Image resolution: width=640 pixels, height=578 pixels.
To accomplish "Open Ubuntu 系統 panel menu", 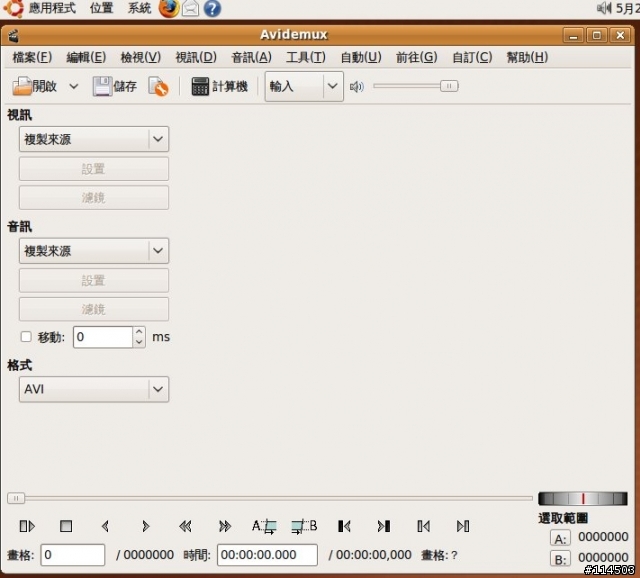I will (139, 8).
